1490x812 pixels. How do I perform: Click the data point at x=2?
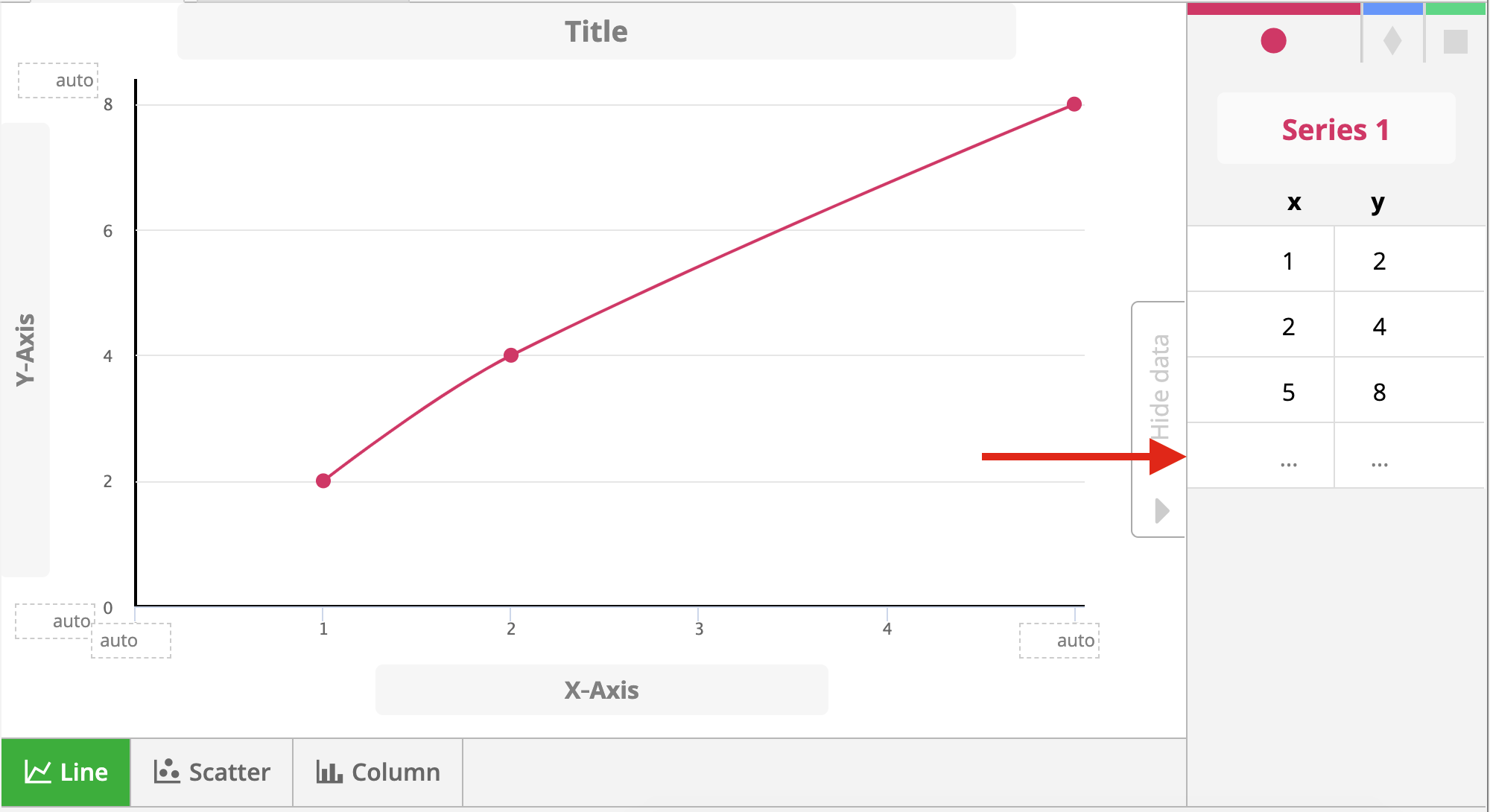(510, 355)
